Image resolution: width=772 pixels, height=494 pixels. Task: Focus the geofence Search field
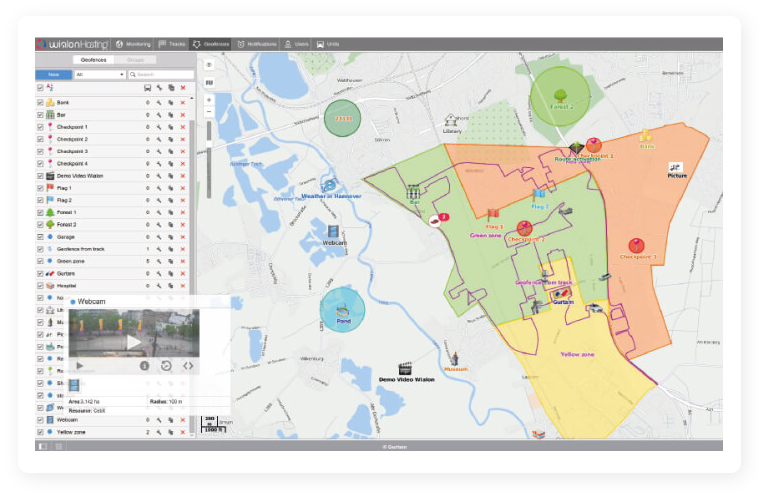[x=161, y=74]
